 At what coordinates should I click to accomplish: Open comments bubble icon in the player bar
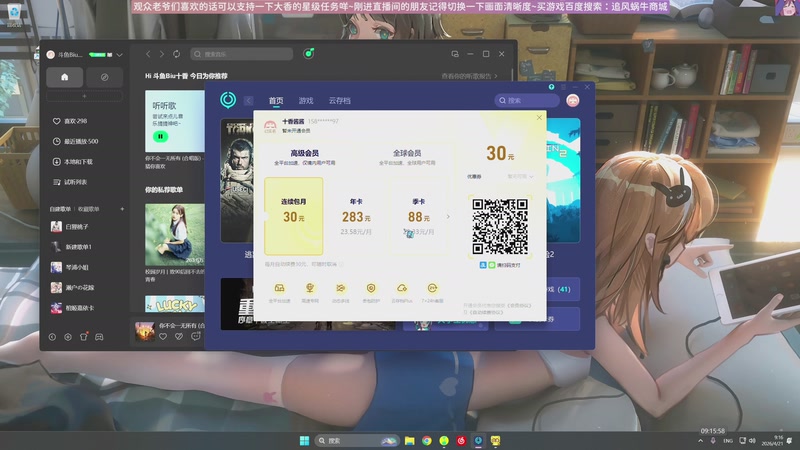click(x=195, y=336)
